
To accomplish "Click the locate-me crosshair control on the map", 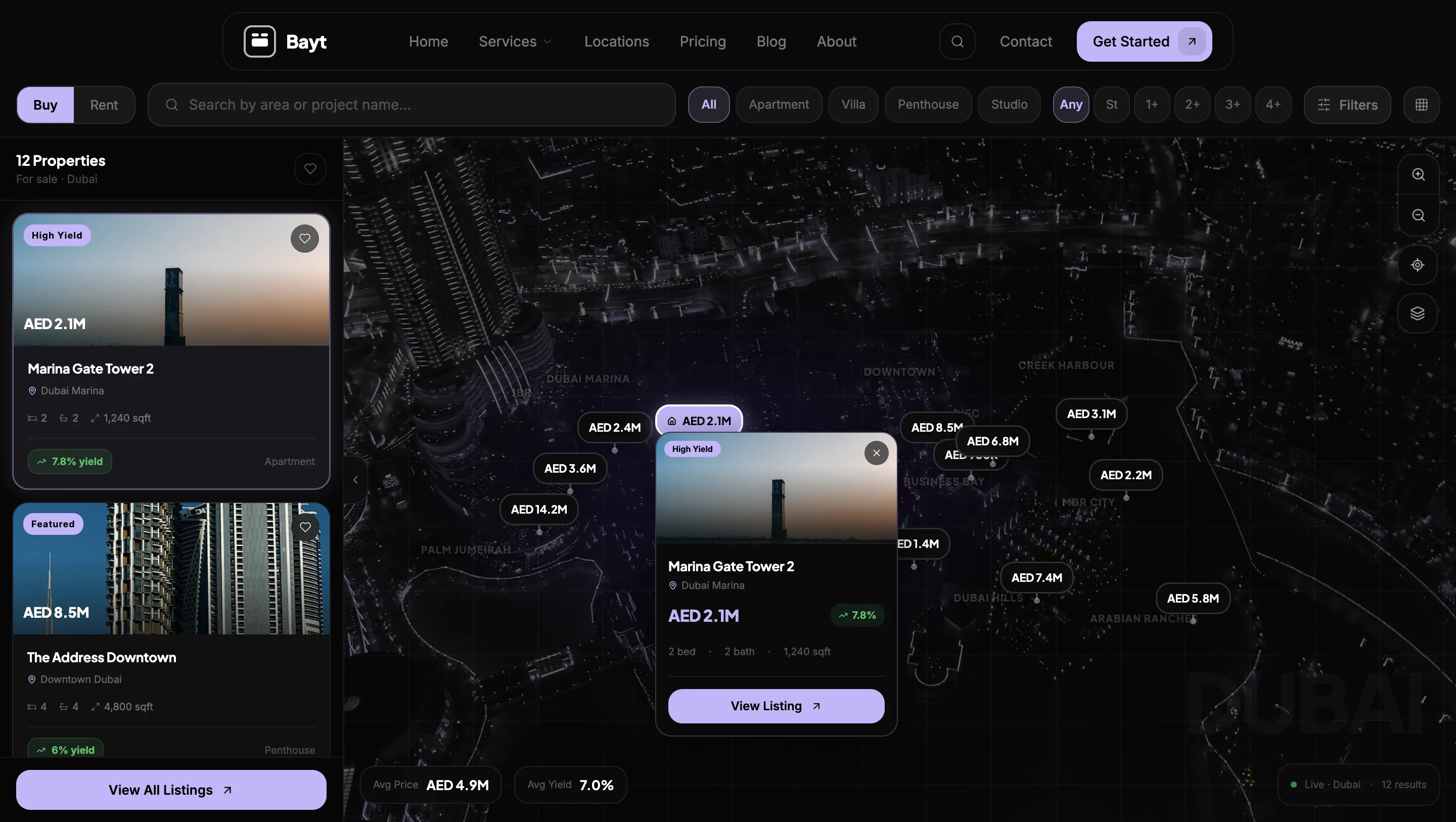I will (x=1418, y=264).
